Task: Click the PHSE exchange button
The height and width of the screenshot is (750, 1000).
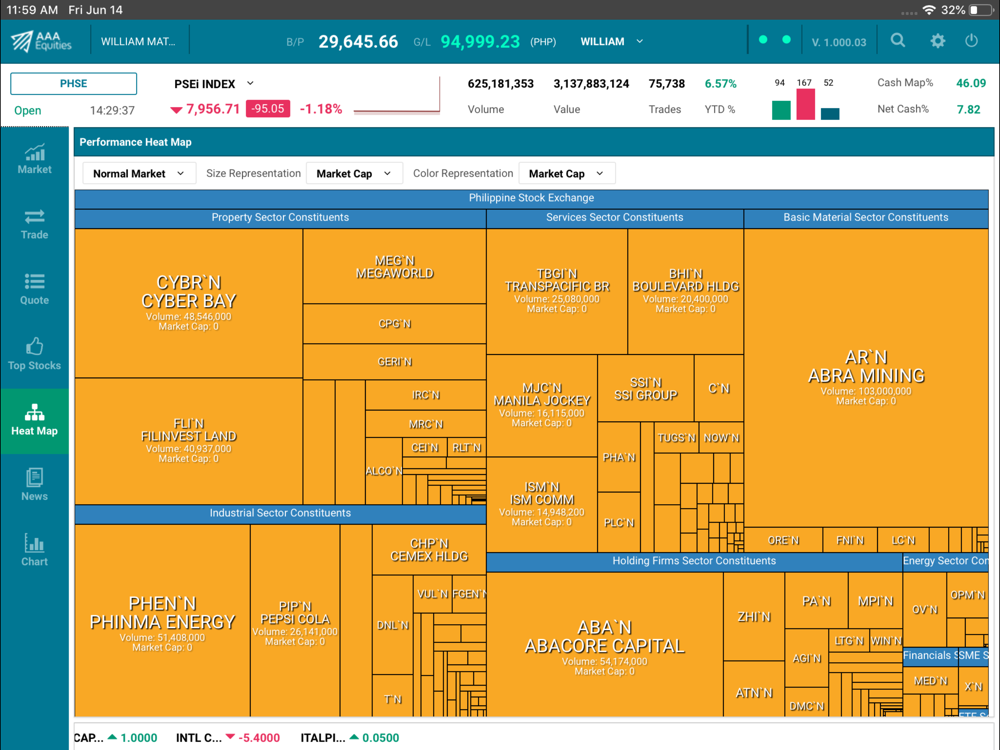Action: [x=73, y=84]
